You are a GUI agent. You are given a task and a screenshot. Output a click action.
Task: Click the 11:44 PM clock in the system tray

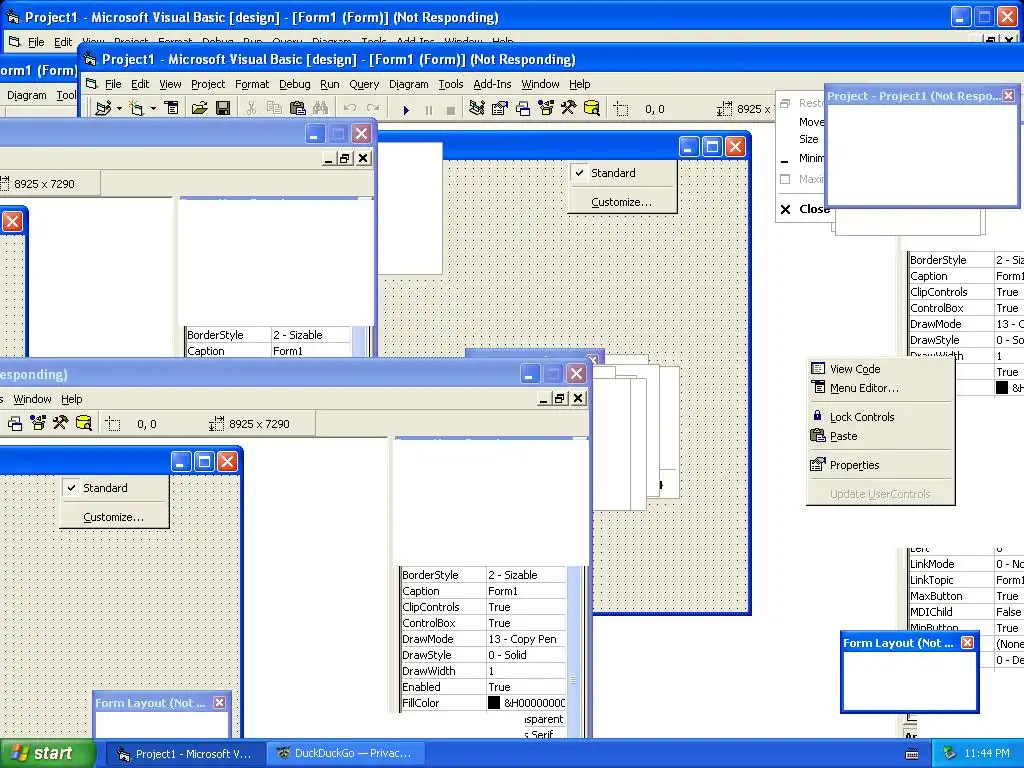[987, 754]
